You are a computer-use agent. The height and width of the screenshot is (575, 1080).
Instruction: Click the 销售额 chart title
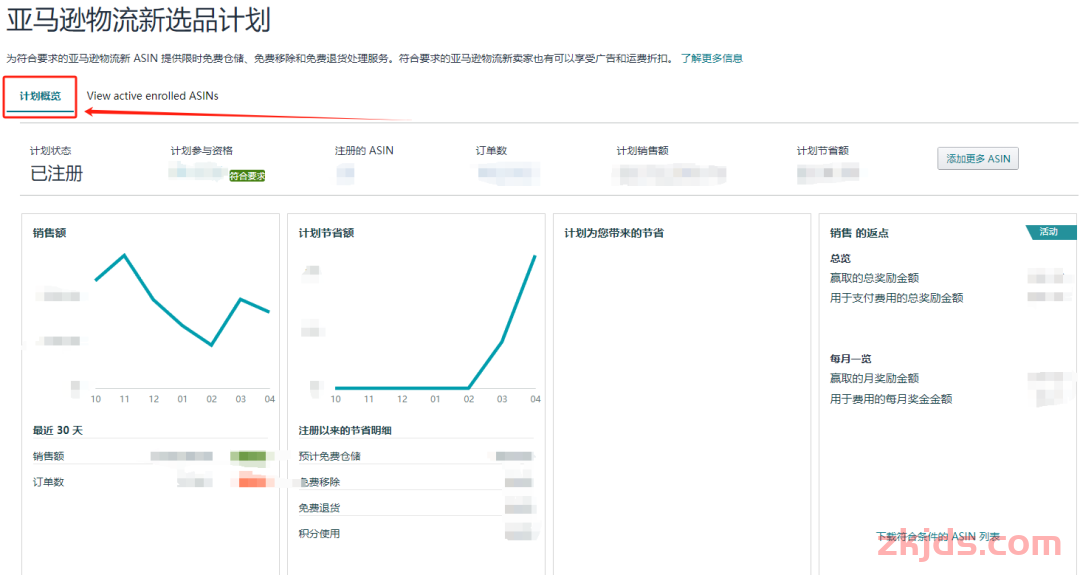(x=50, y=233)
